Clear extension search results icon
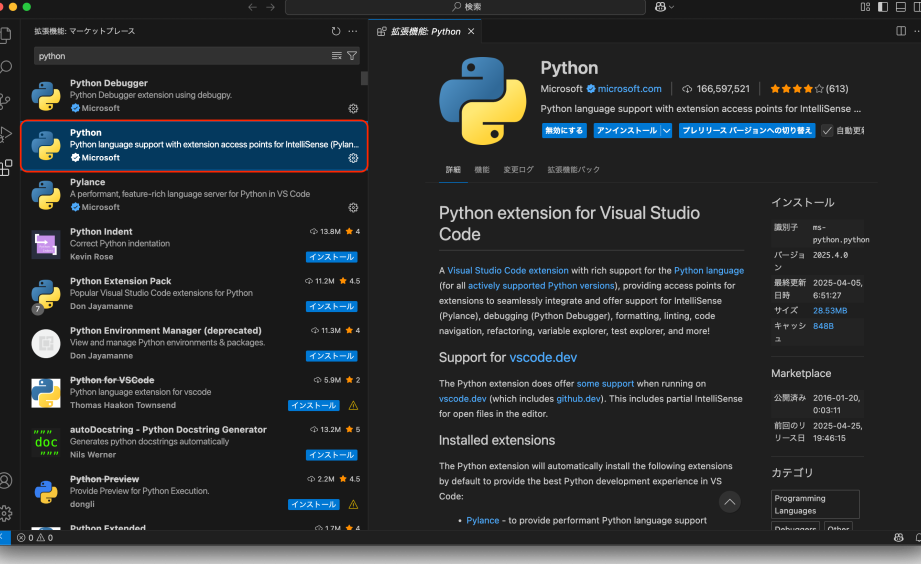 [x=337, y=56]
